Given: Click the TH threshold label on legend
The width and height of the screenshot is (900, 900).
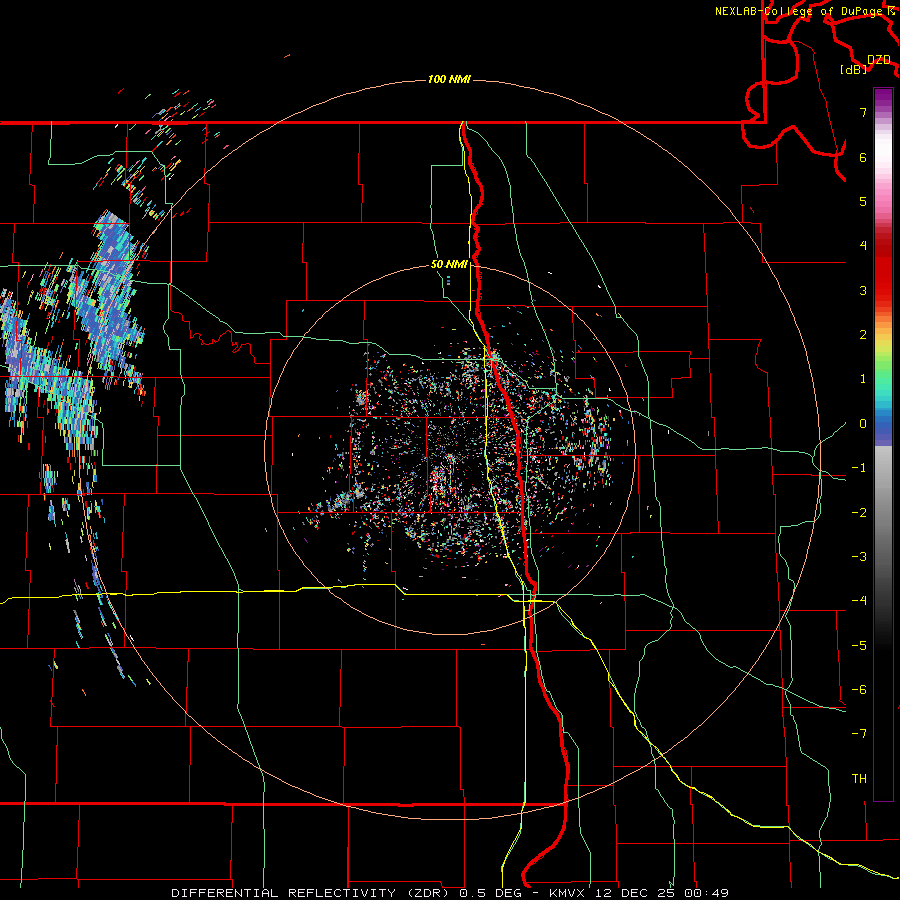Looking at the screenshot, I should pos(859,779).
